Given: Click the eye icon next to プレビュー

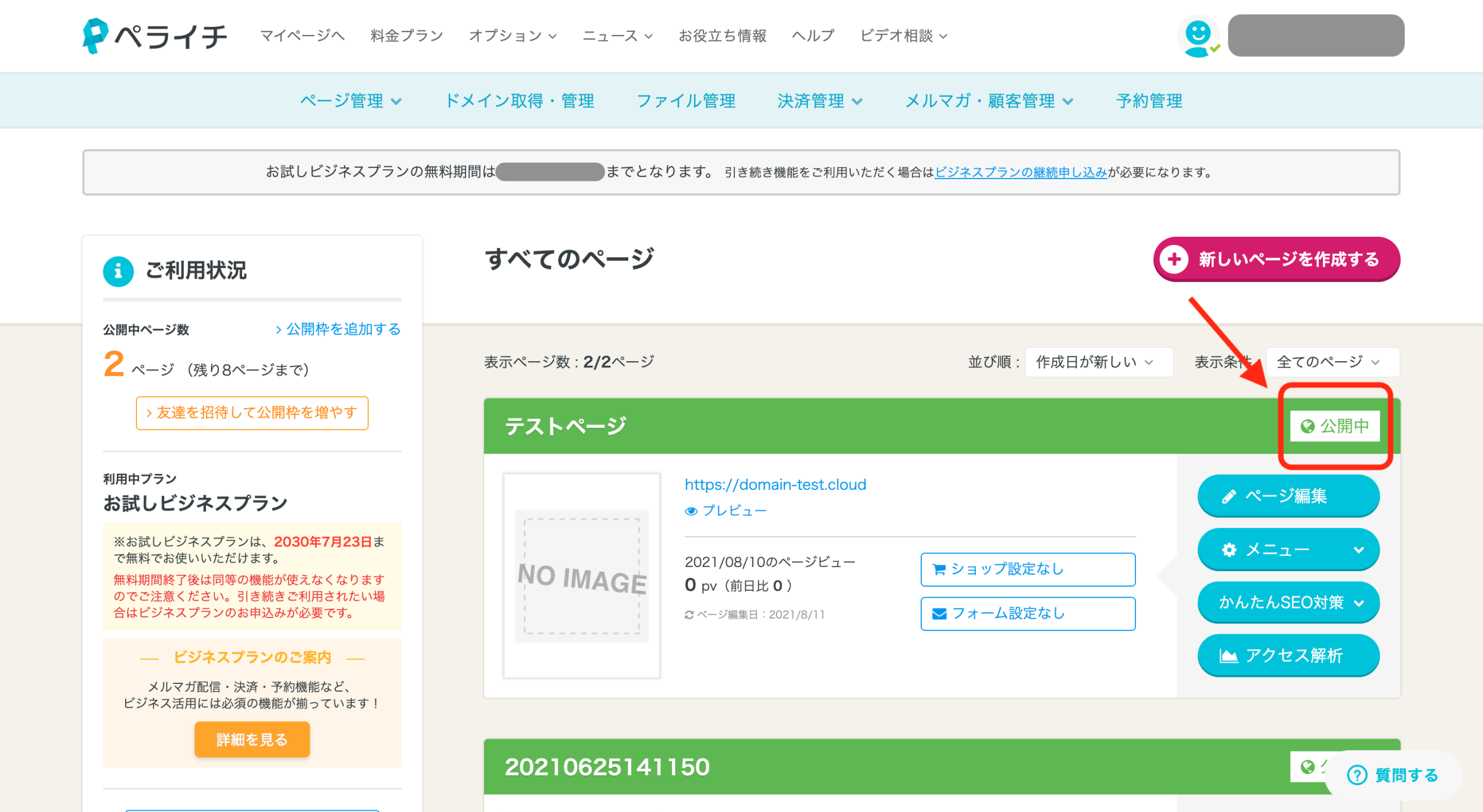Looking at the screenshot, I should 691,511.
